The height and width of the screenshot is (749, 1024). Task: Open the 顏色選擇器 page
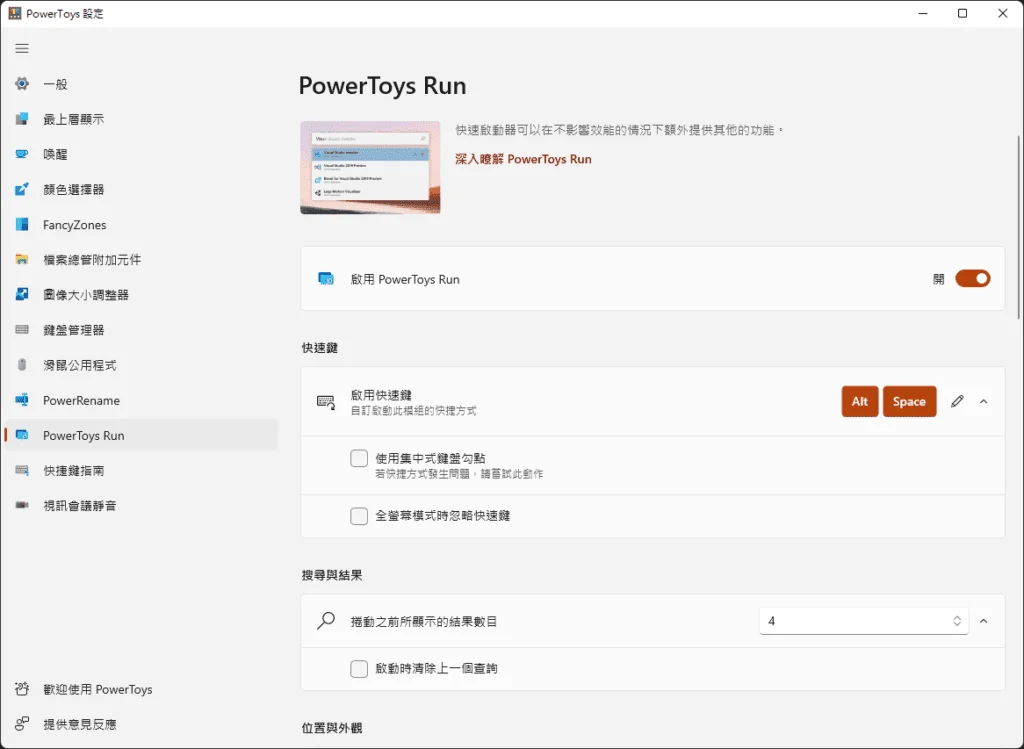pos(141,189)
